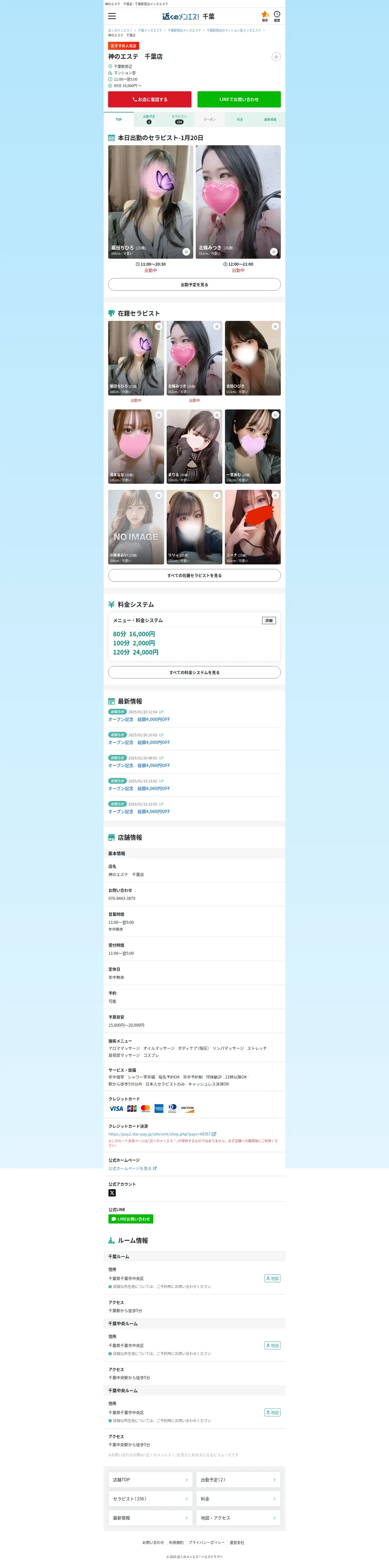
Task: Open 堀田ちひろ photo in today's schedule
Action: [151, 201]
